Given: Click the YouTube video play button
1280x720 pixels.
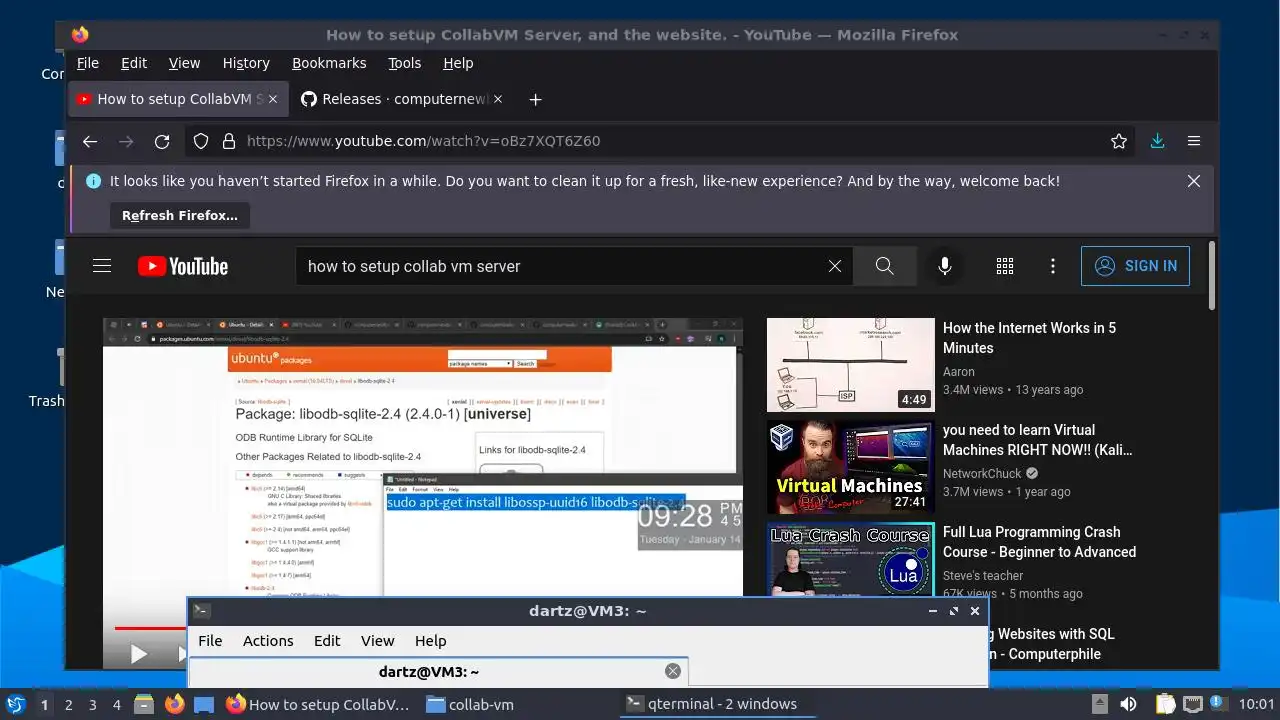Looking at the screenshot, I should [x=138, y=654].
